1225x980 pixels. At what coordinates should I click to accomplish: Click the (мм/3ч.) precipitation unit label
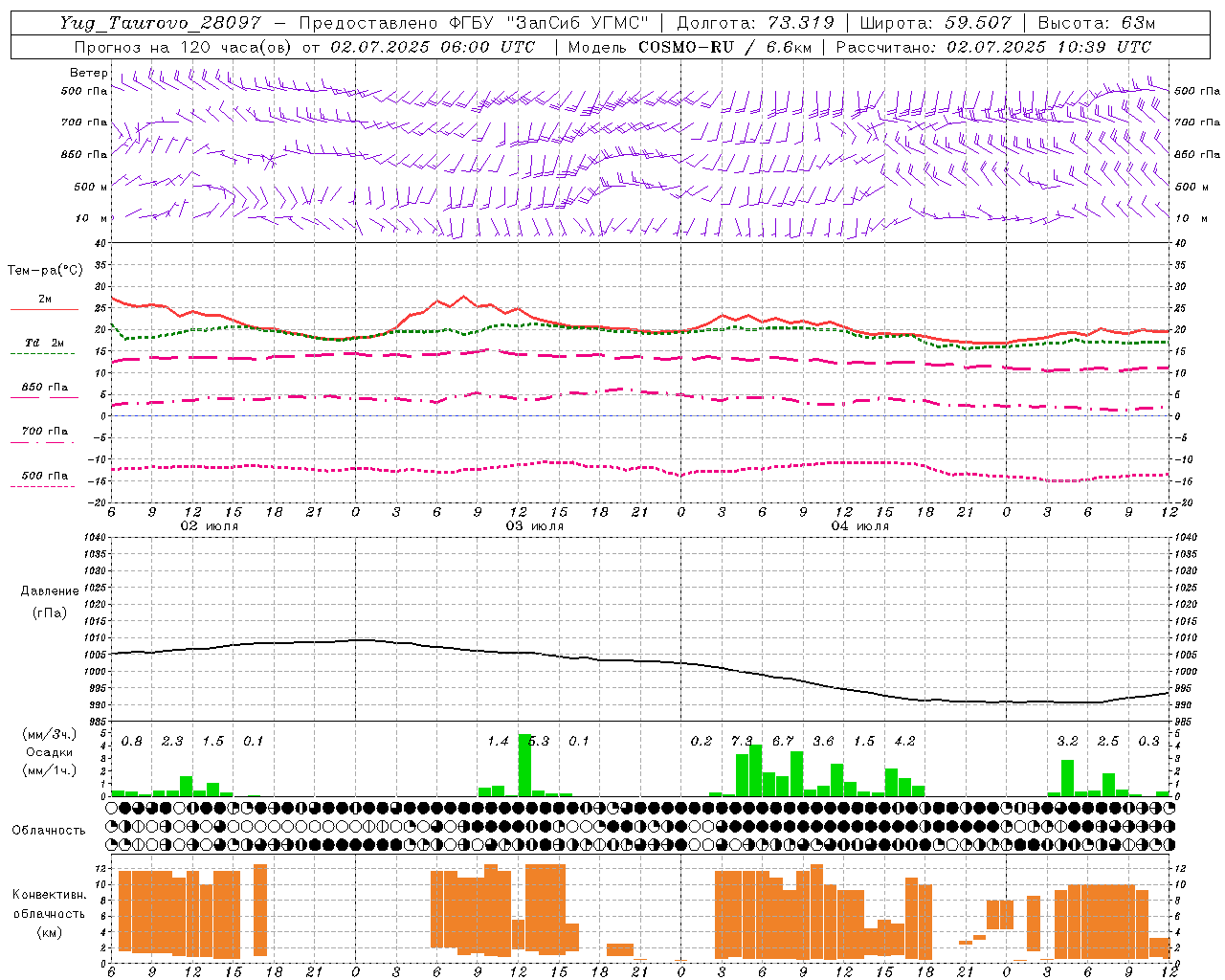coord(50,734)
